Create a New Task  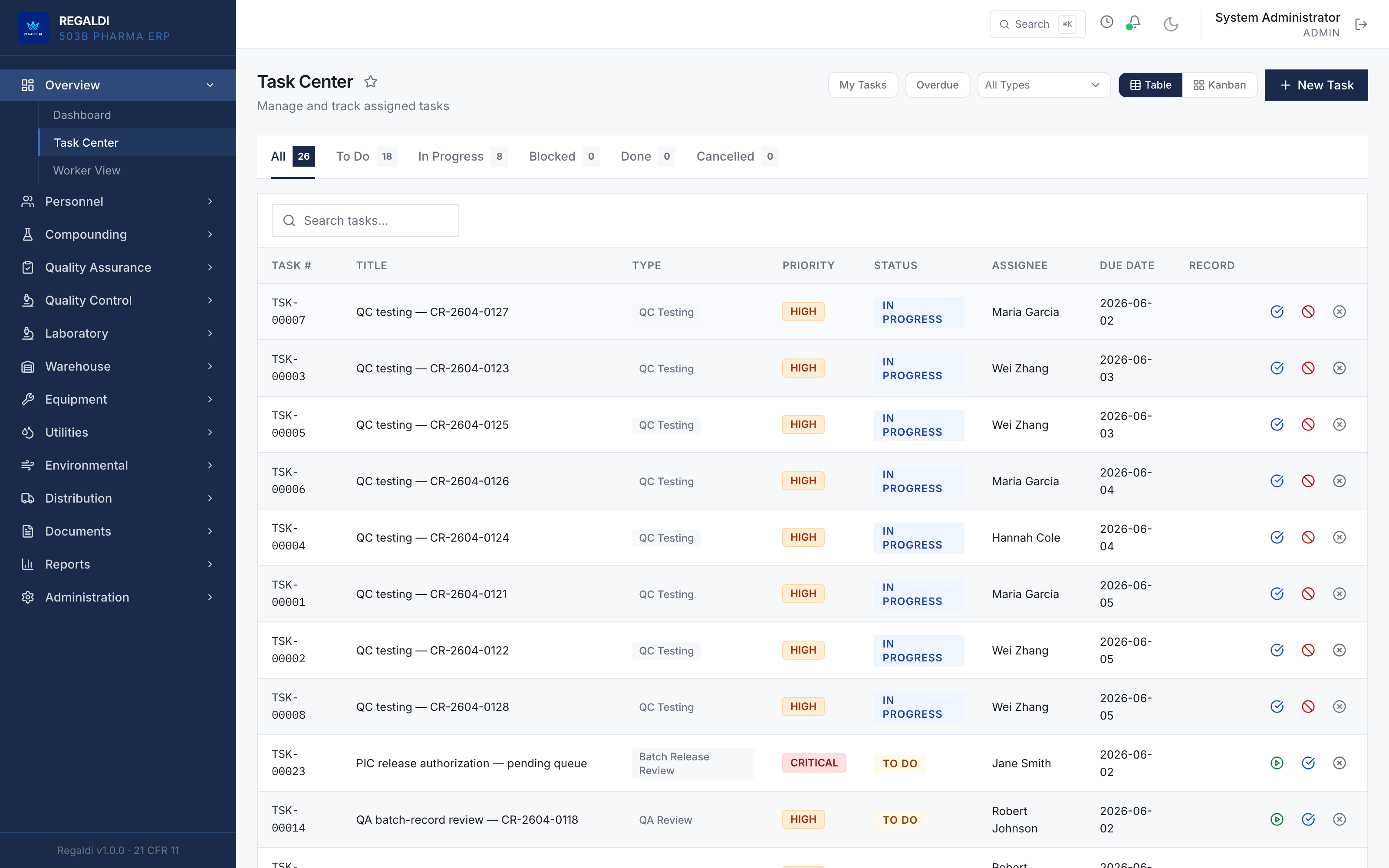[1316, 85]
